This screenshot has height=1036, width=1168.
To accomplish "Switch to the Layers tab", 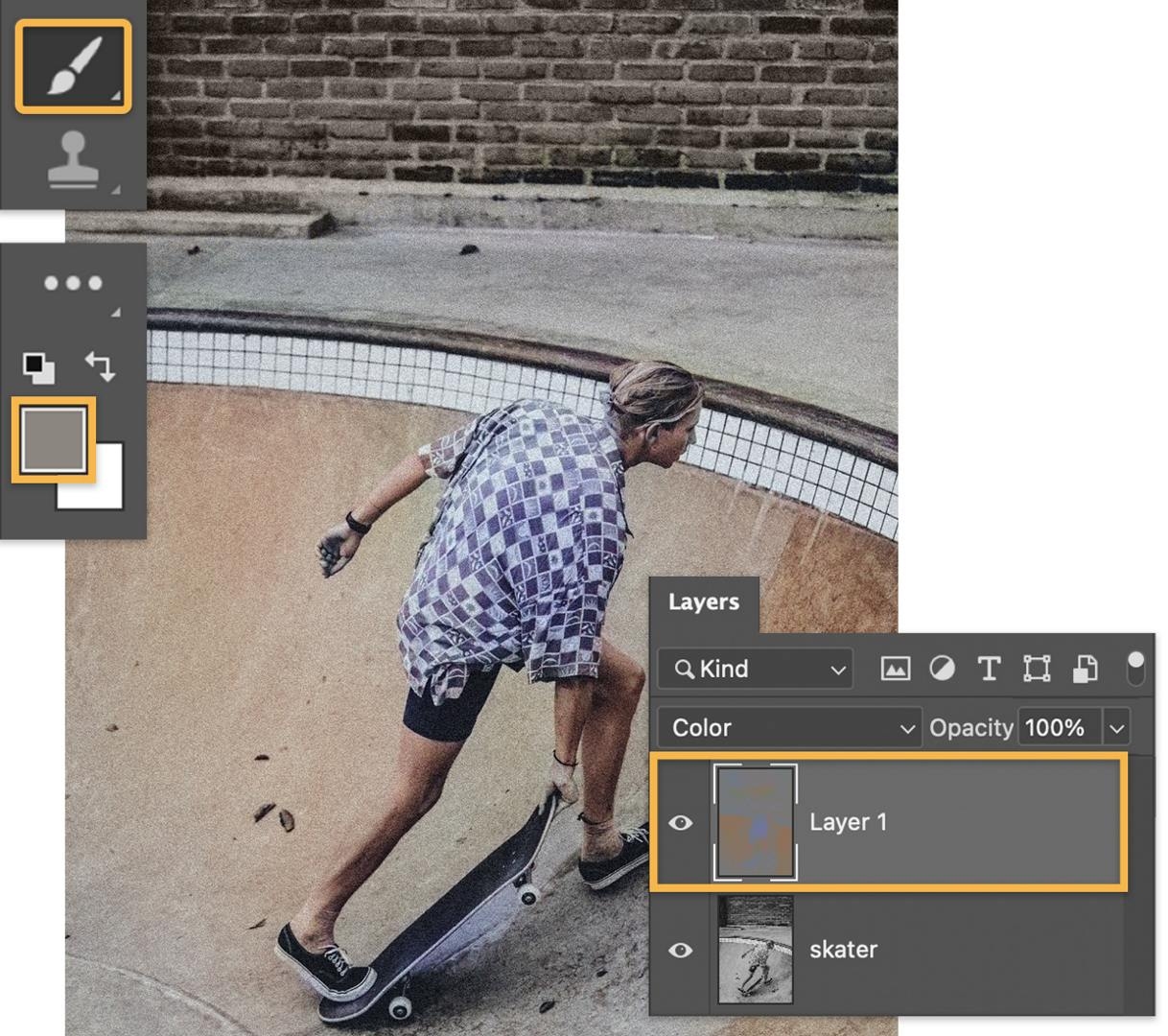I will click(705, 601).
